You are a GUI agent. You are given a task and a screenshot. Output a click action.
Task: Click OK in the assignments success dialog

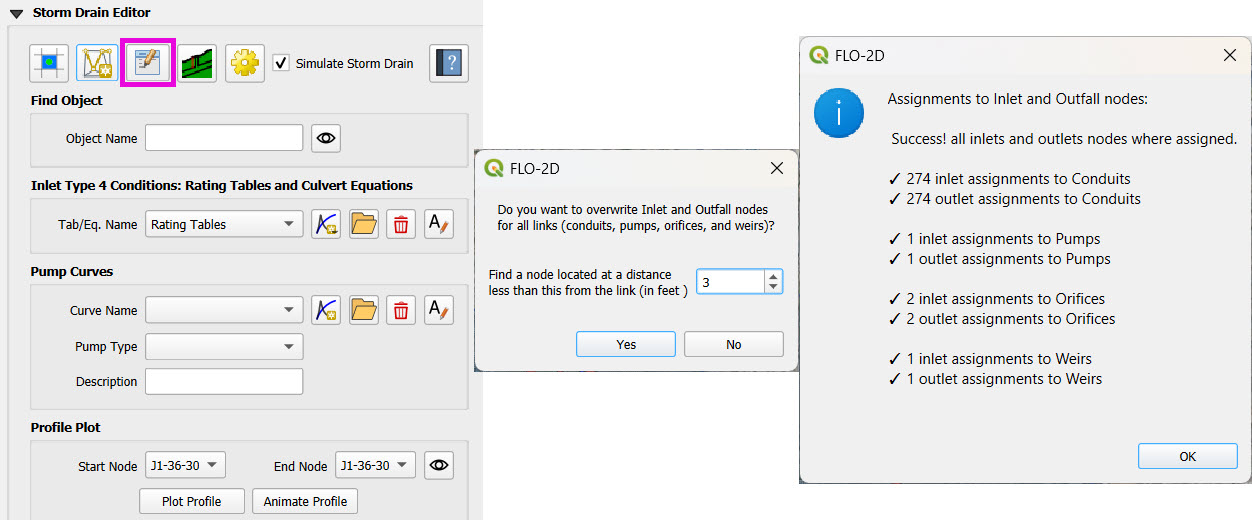click(x=1187, y=456)
